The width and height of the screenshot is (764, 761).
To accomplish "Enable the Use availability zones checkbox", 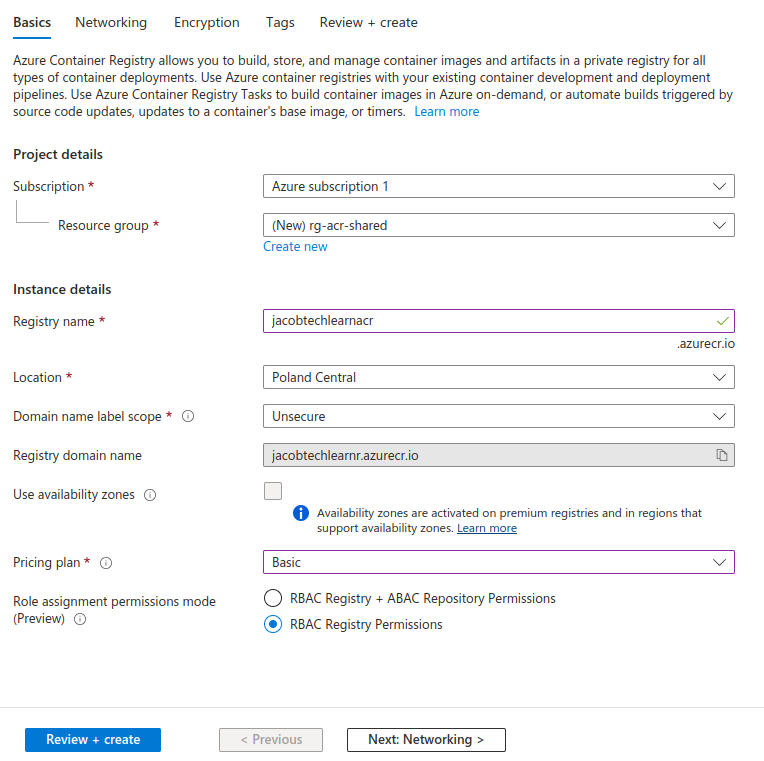I will pyautogui.click(x=273, y=491).
